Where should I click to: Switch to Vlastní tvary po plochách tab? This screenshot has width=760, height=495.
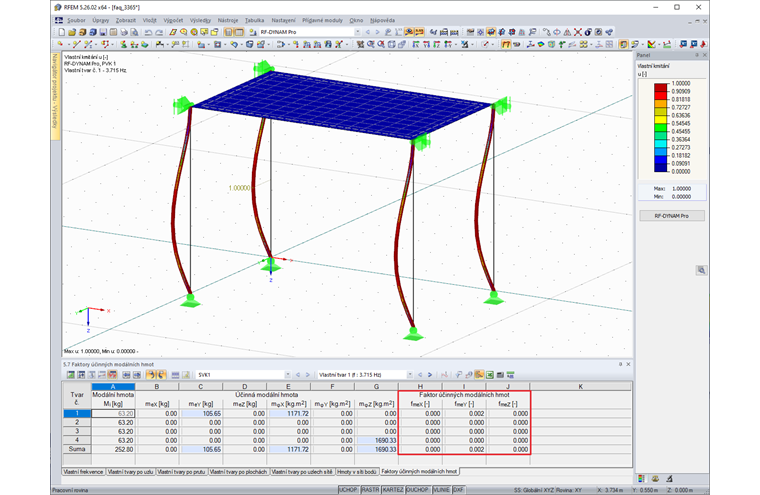tap(238, 472)
